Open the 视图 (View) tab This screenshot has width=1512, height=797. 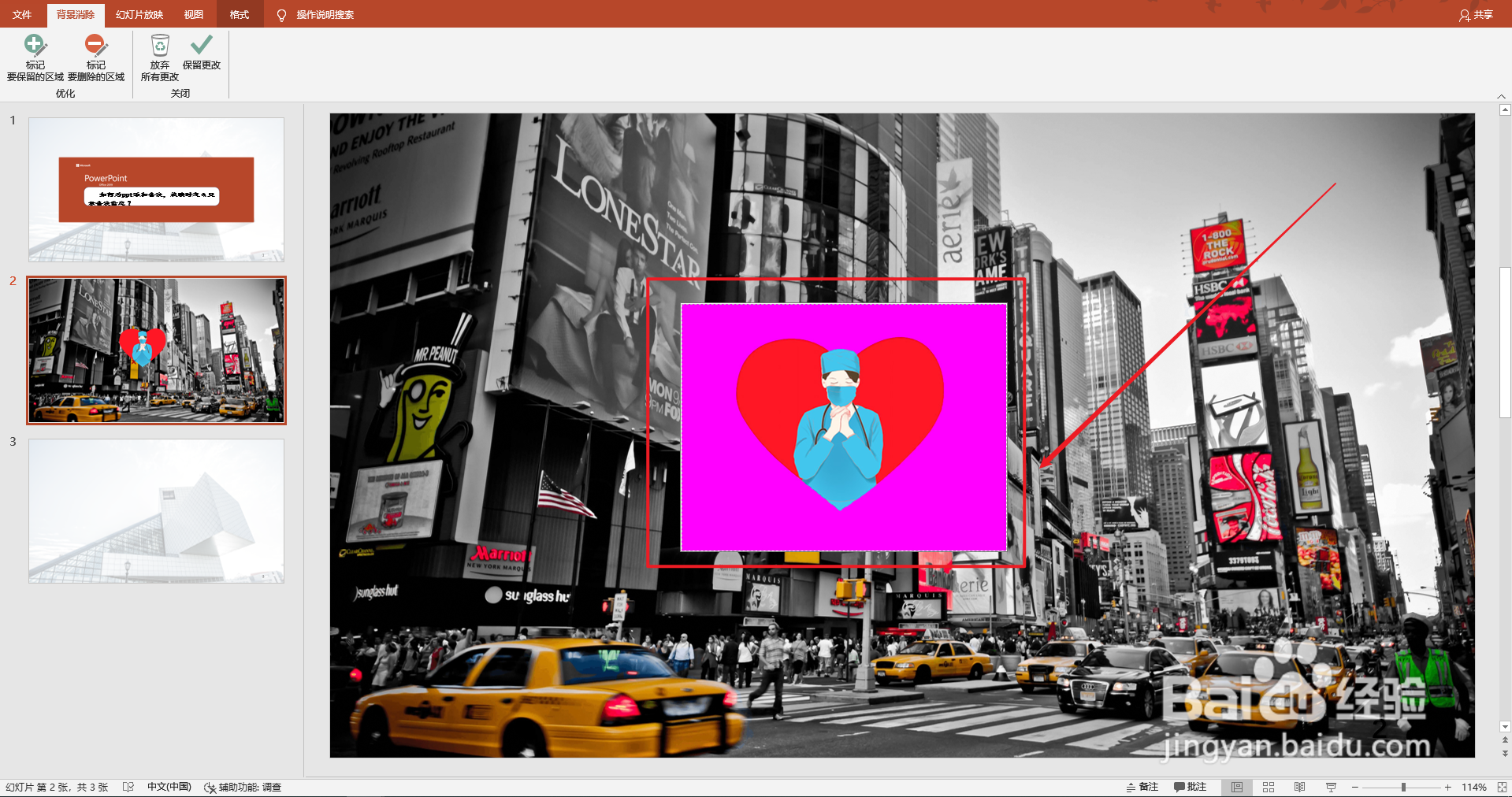click(x=194, y=15)
